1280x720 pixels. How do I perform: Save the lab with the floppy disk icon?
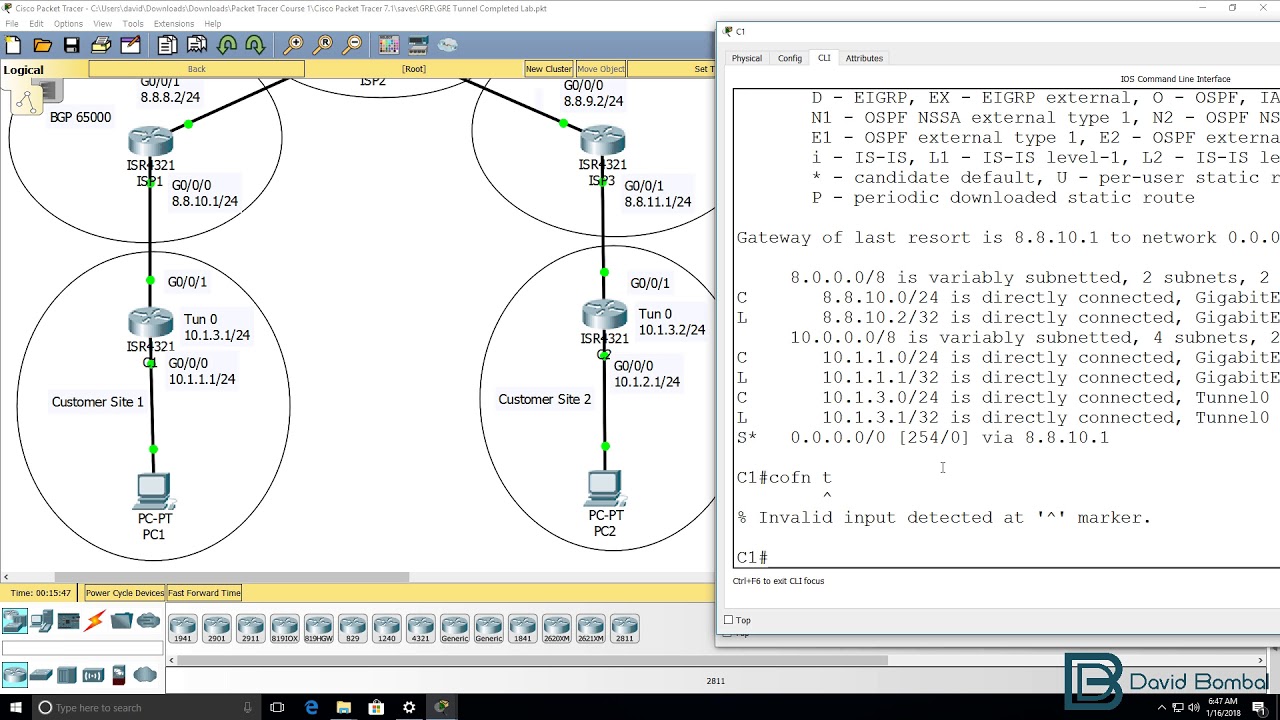click(x=71, y=45)
